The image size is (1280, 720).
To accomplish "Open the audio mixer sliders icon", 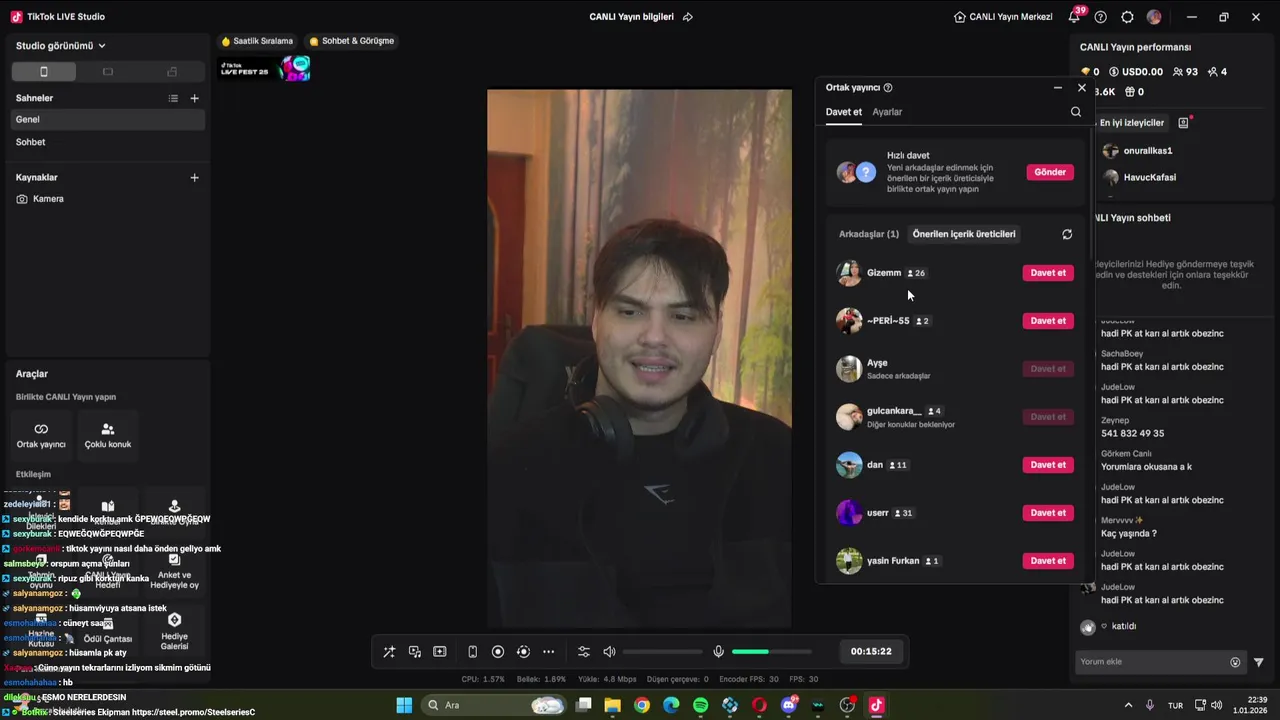I will [584, 652].
